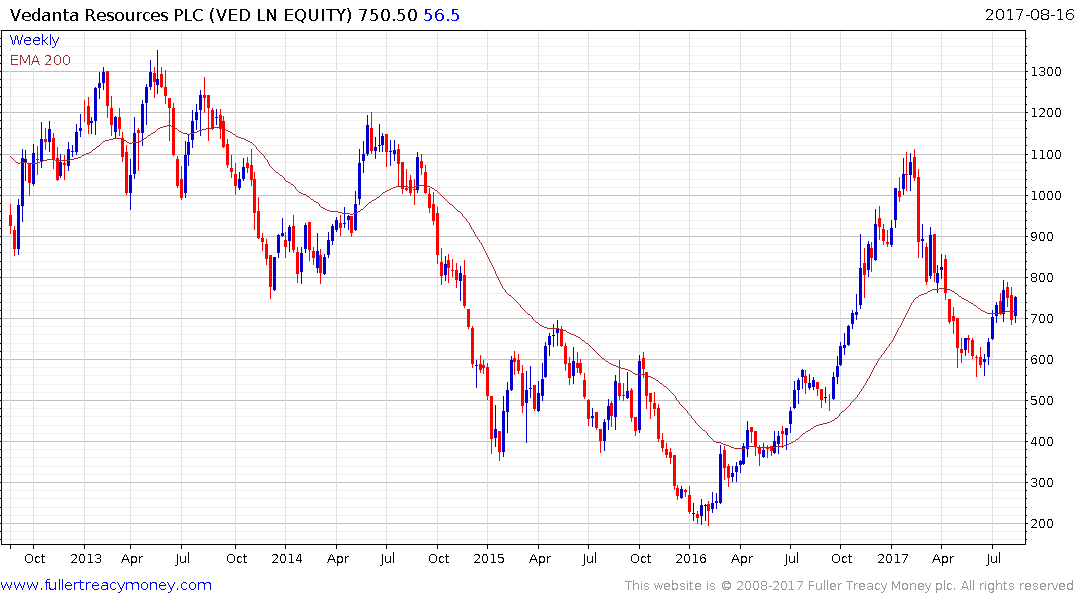1075x600 pixels.
Task: Click the 2015 year label on time axis
Action: [489, 558]
